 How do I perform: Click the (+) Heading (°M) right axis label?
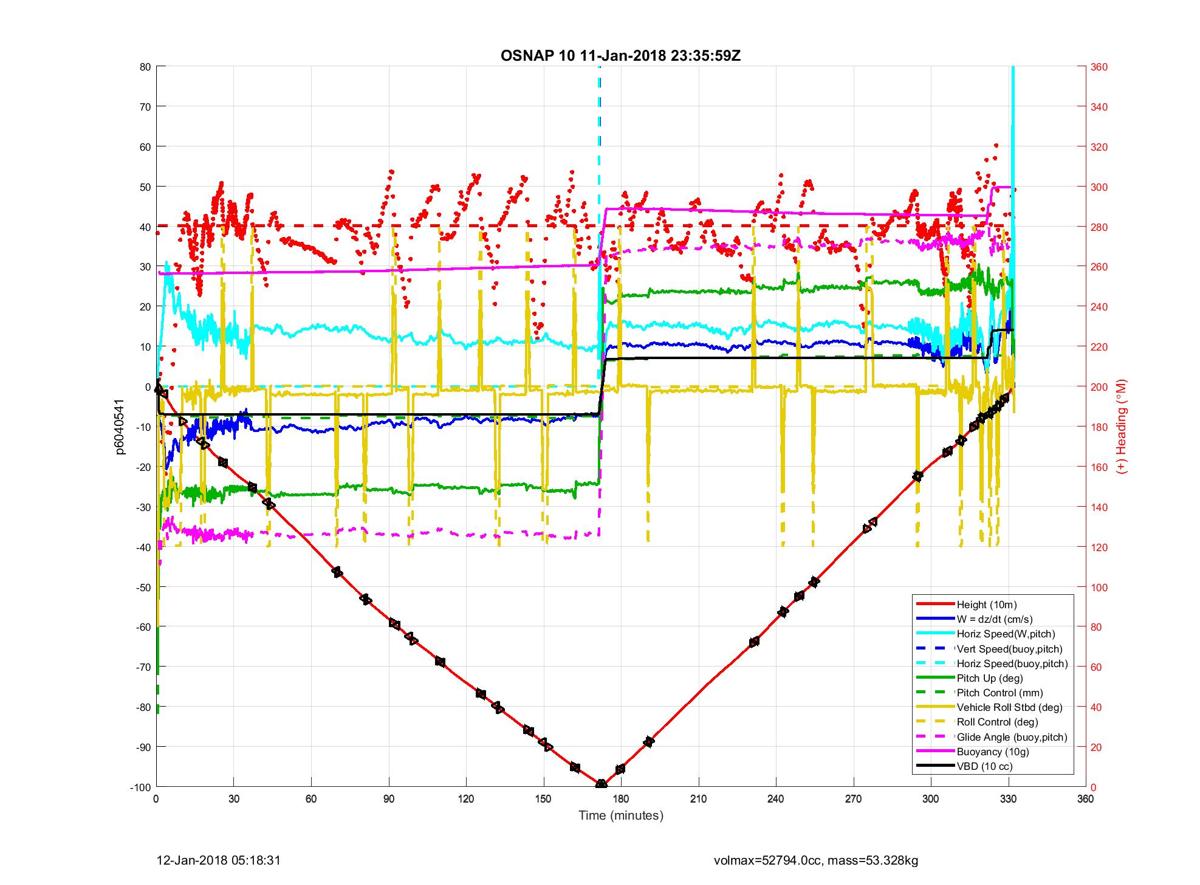pos(1123,427)
